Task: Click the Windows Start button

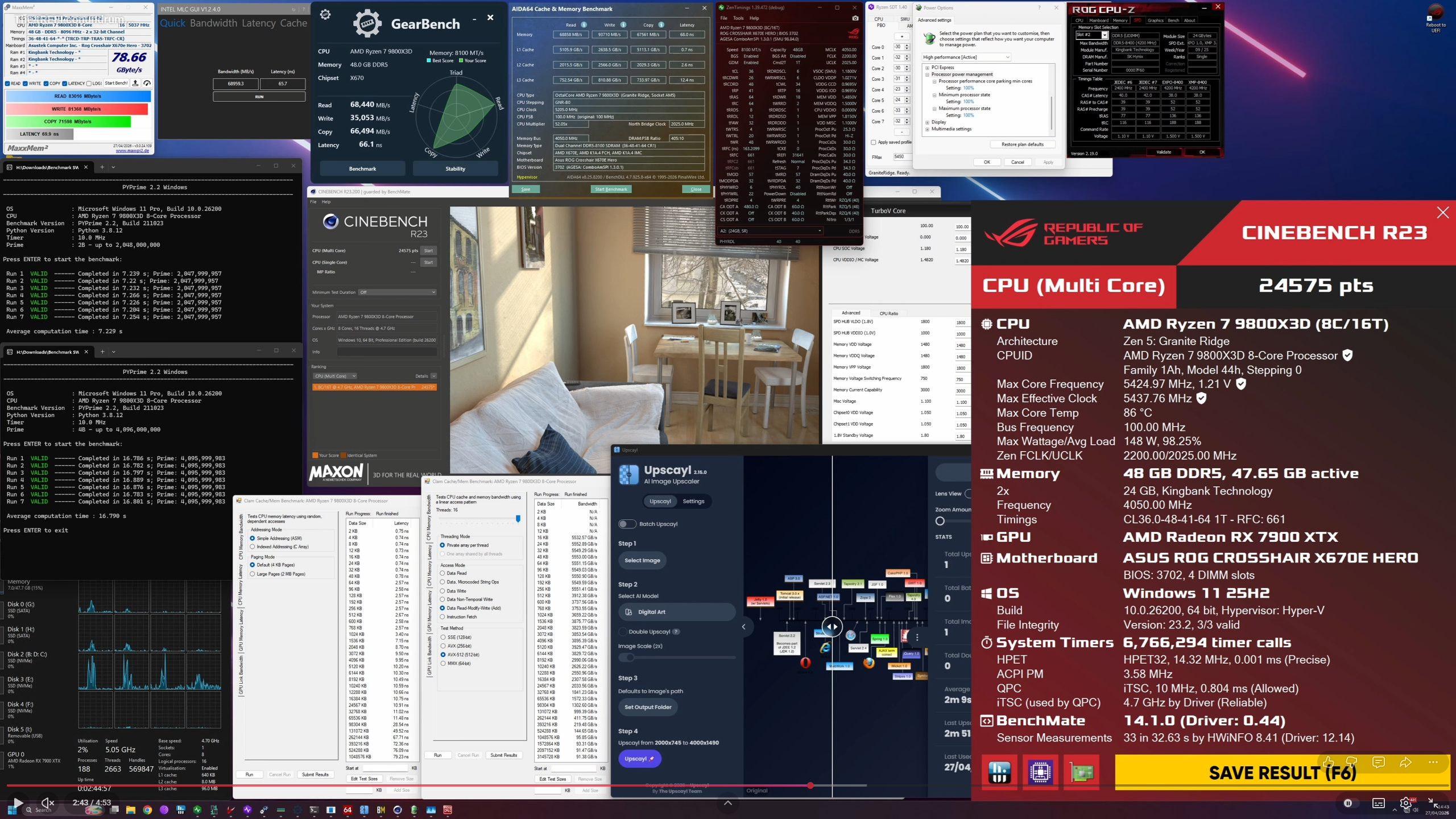Action: coord(12,810)
